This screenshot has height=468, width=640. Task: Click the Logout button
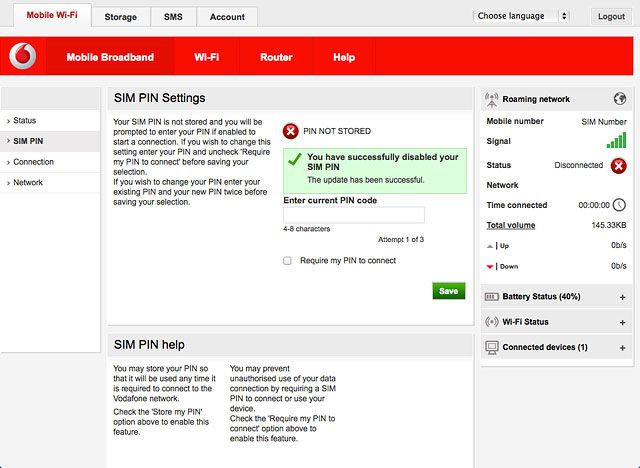pos(611,16)
